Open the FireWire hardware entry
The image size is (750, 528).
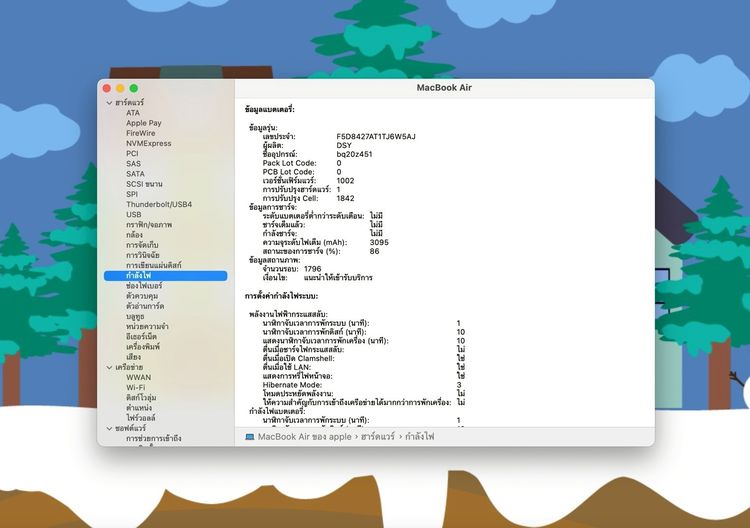click(140, 133)
